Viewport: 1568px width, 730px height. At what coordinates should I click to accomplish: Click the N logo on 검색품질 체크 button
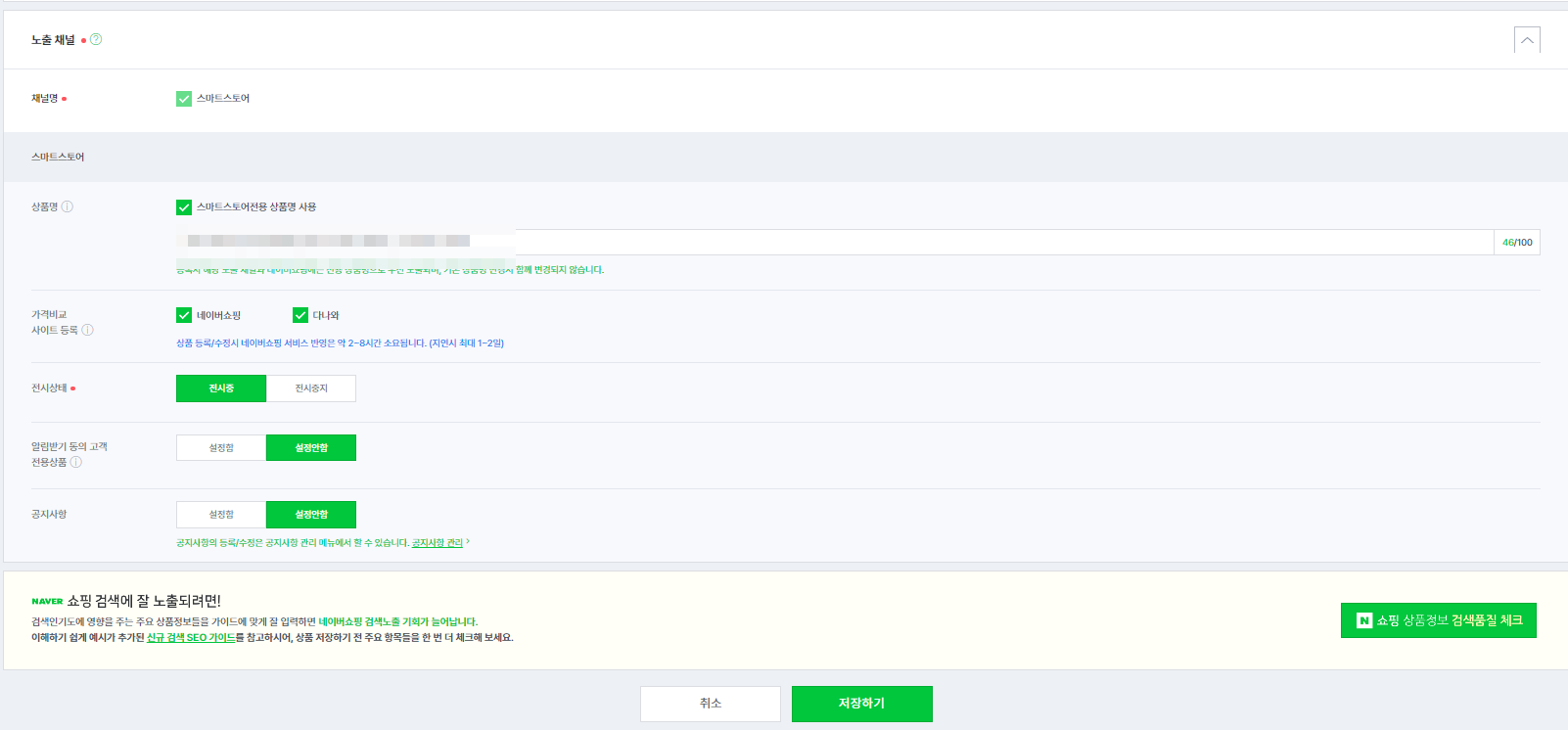[1363, 620]
